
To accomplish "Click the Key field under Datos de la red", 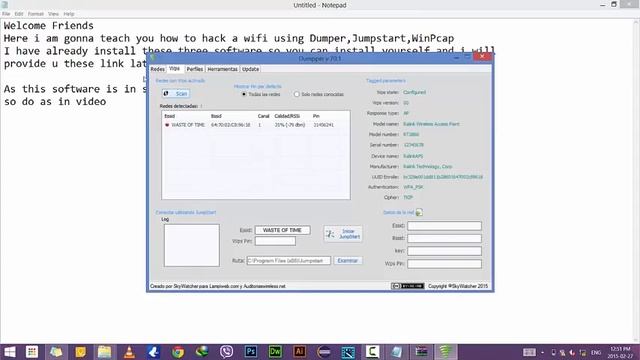I will point(444,251).
